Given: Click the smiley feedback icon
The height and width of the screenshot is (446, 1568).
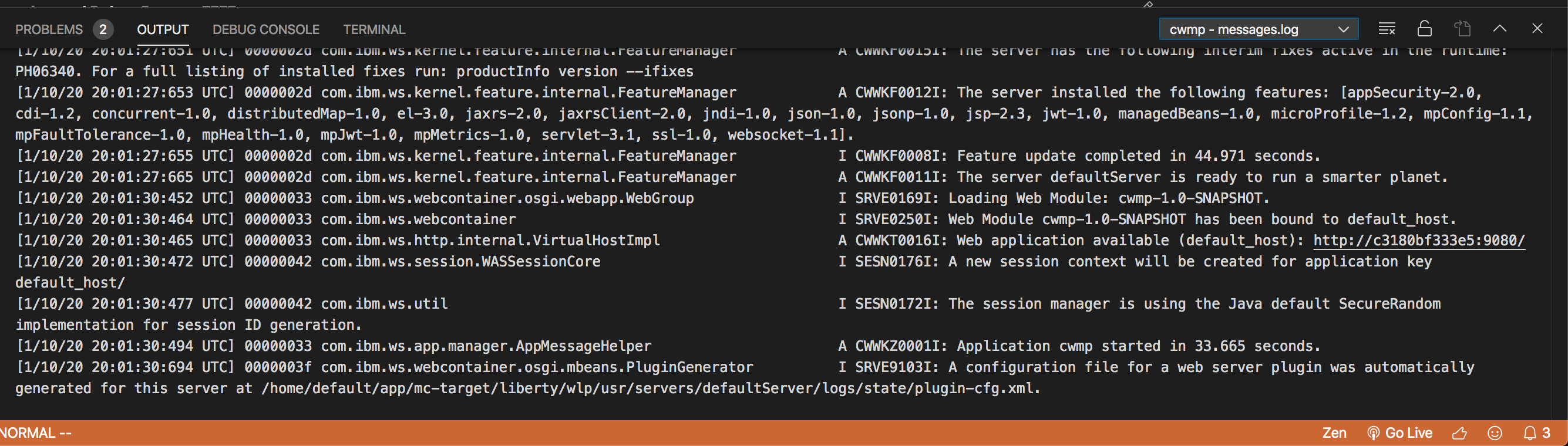Looking at the screenshot, I should click(1495, 433).
